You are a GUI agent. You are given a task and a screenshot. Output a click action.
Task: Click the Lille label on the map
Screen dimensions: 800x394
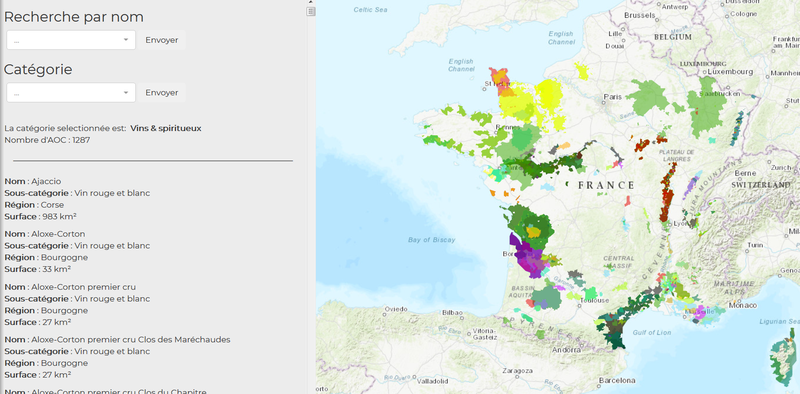point(616,33)
